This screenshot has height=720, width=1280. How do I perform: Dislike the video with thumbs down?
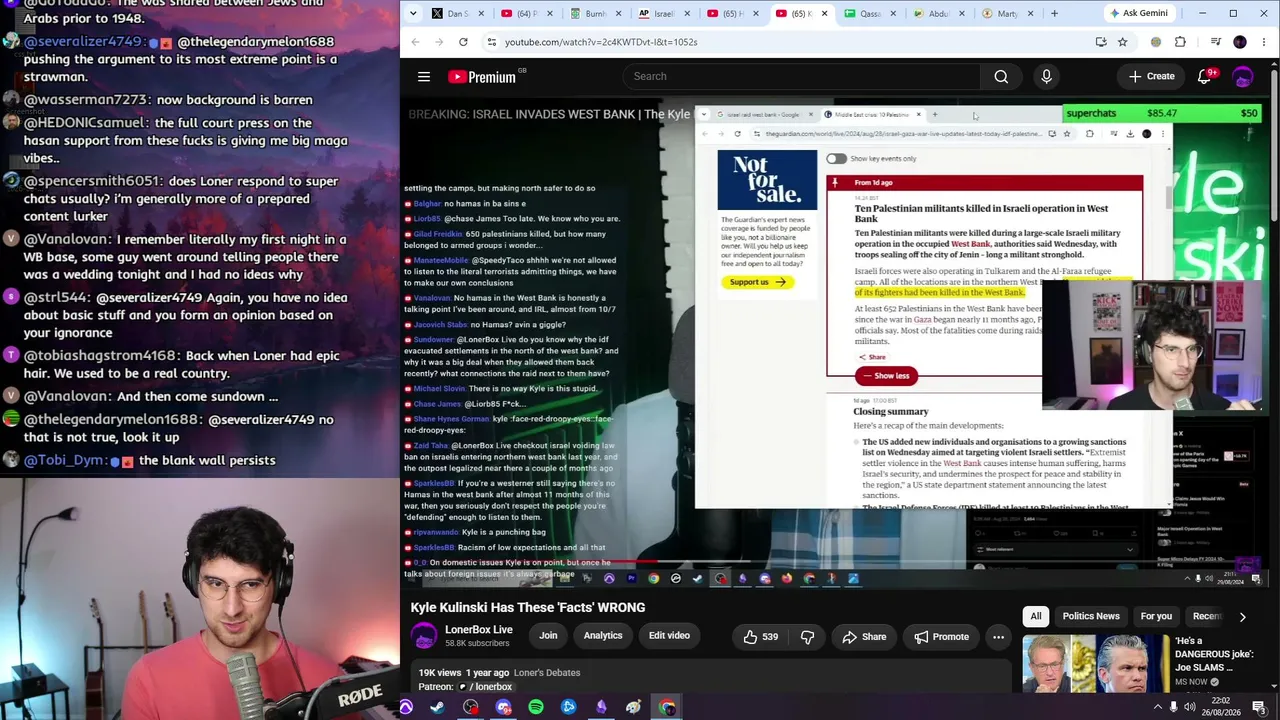(x=807, y=637)
